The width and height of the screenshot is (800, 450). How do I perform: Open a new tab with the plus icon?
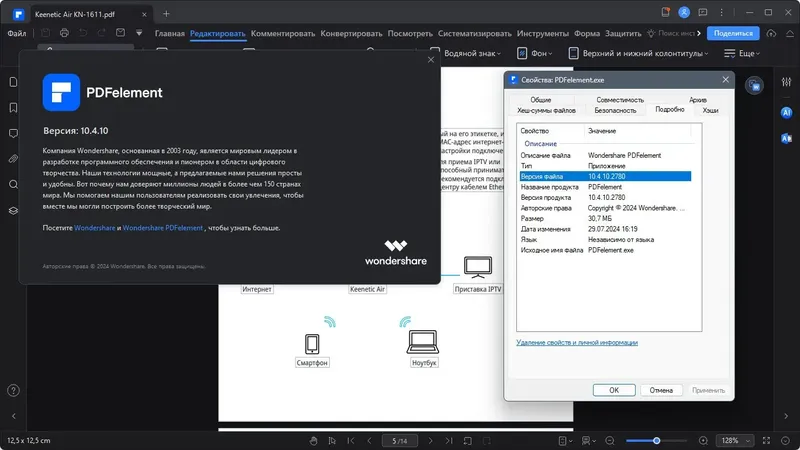click(166, 14)
